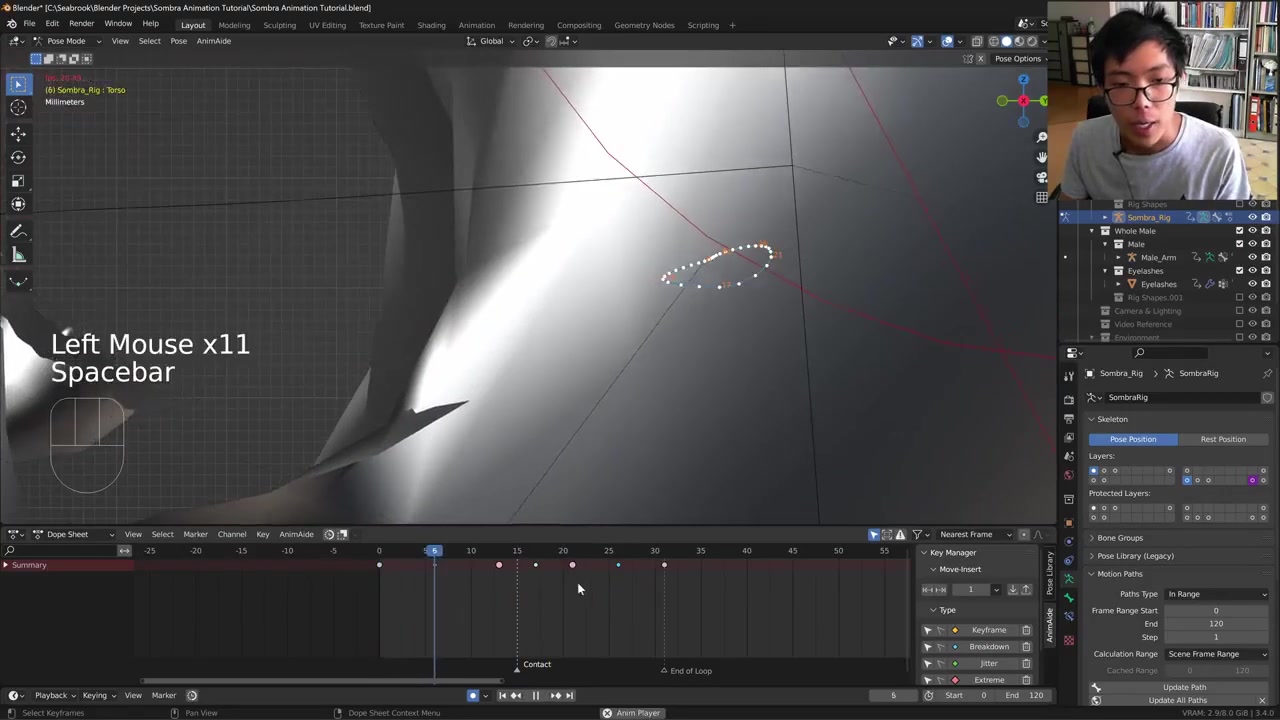Choose the Annotate pencil tool
Image resolution: width=1280 pixels, height=720 pixels.
[18, 232]
